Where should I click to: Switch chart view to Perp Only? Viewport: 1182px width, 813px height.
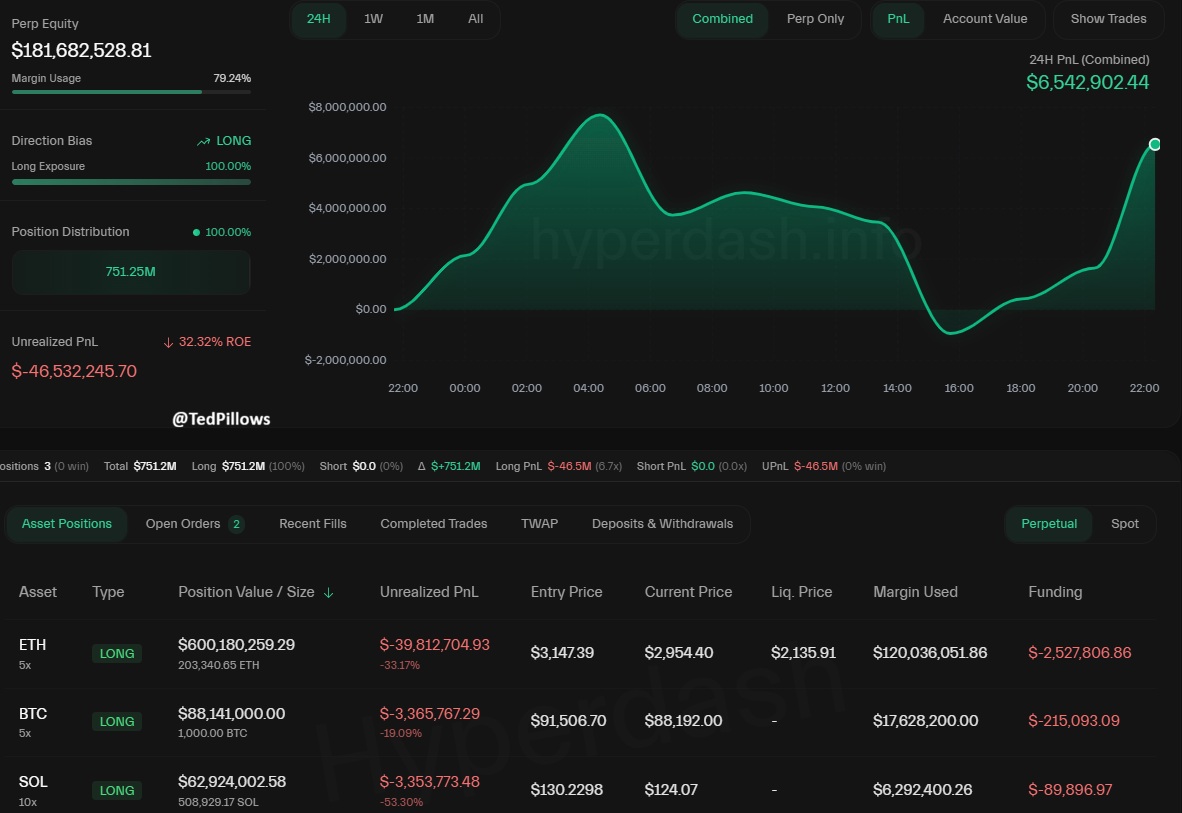click(814, 18)
